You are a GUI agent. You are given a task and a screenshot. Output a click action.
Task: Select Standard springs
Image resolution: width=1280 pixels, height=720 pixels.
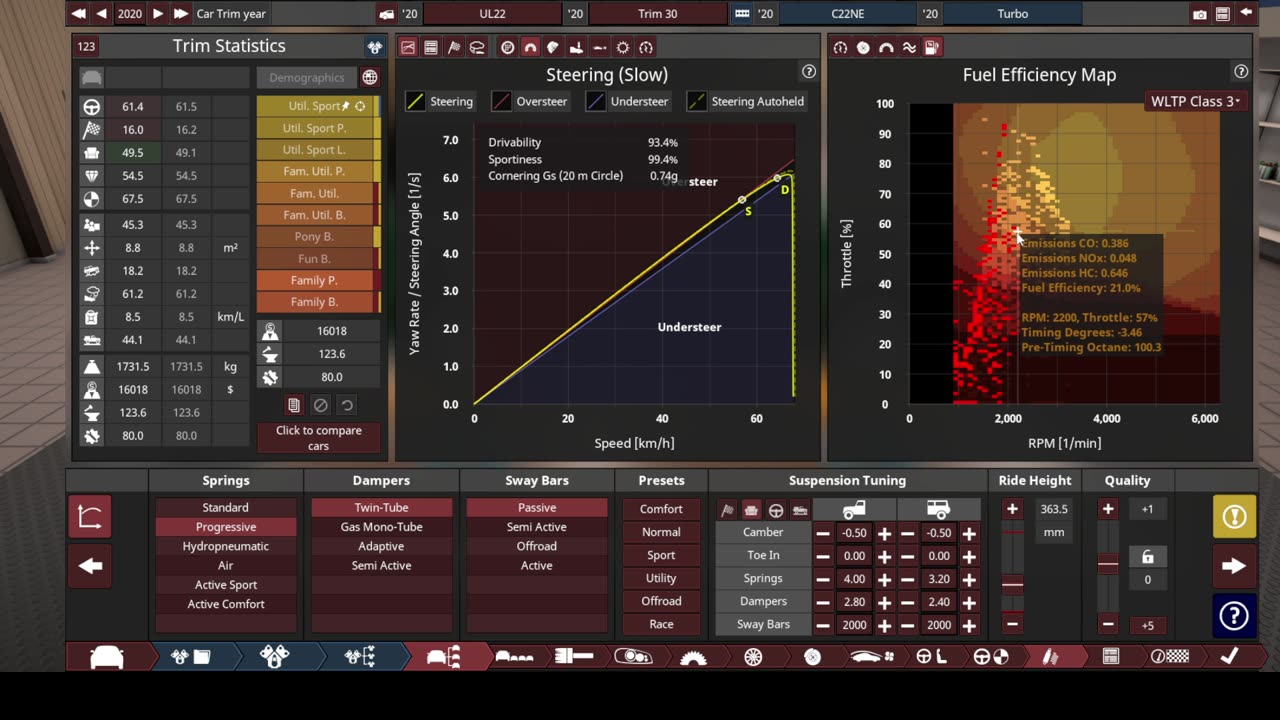[x=226, y=508]
